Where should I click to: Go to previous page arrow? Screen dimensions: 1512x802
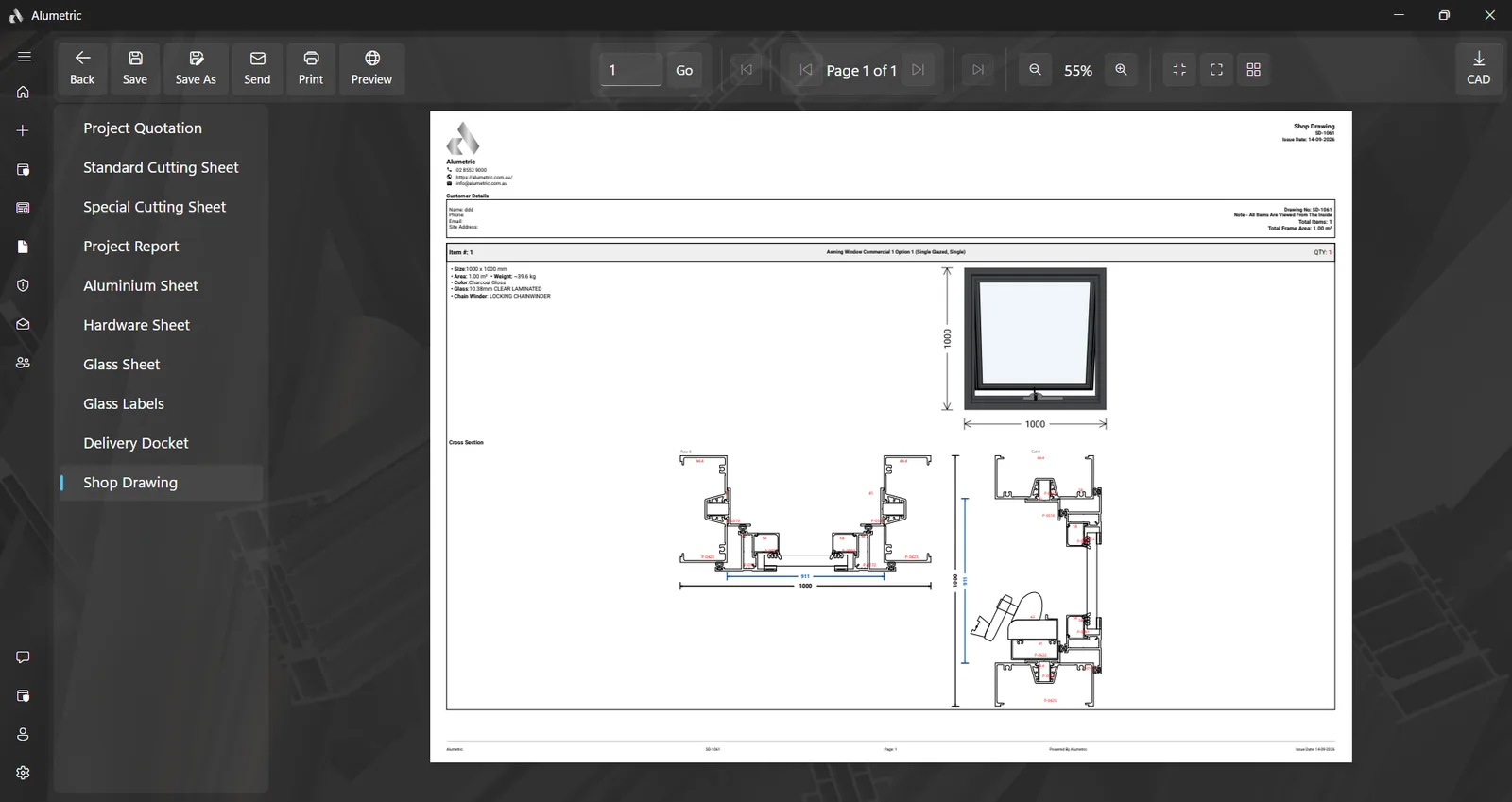[806, 70]
